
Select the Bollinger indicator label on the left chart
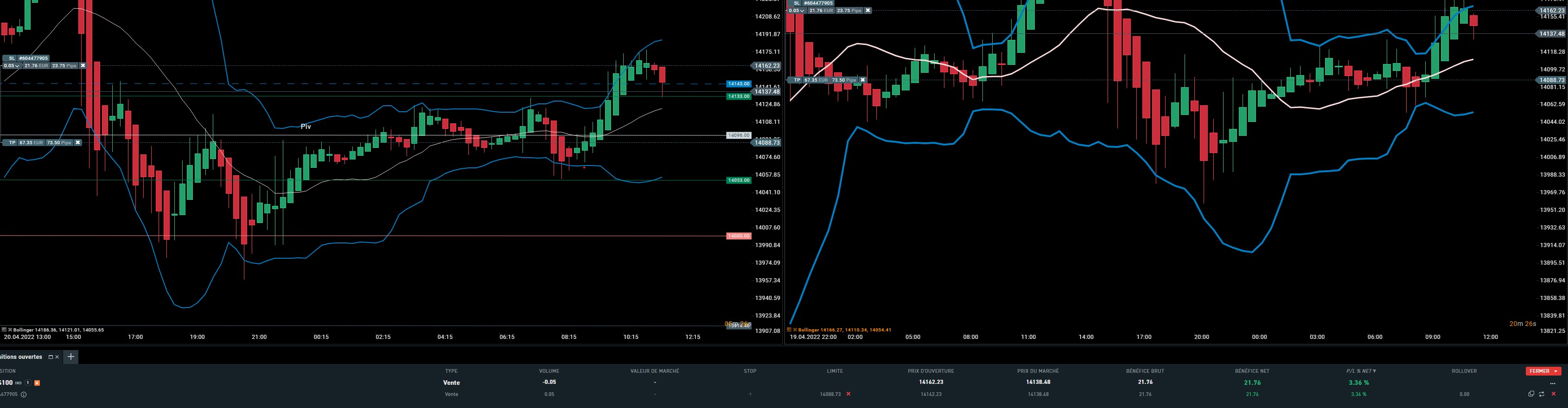click(59, 330)
